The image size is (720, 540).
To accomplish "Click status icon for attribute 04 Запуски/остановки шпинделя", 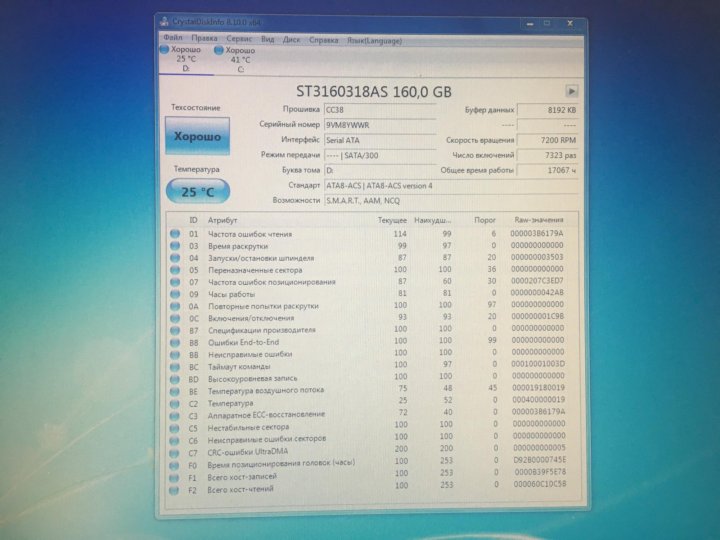I will 175,258.
